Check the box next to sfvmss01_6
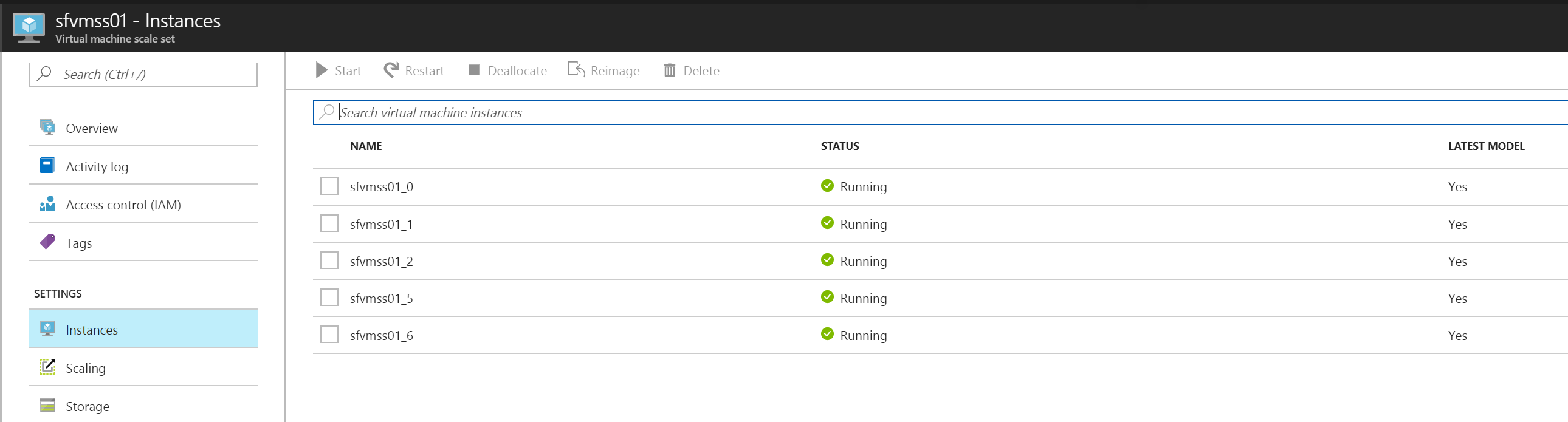Image resolution: width=1568 pixels, height=422 pixels. 329,335
